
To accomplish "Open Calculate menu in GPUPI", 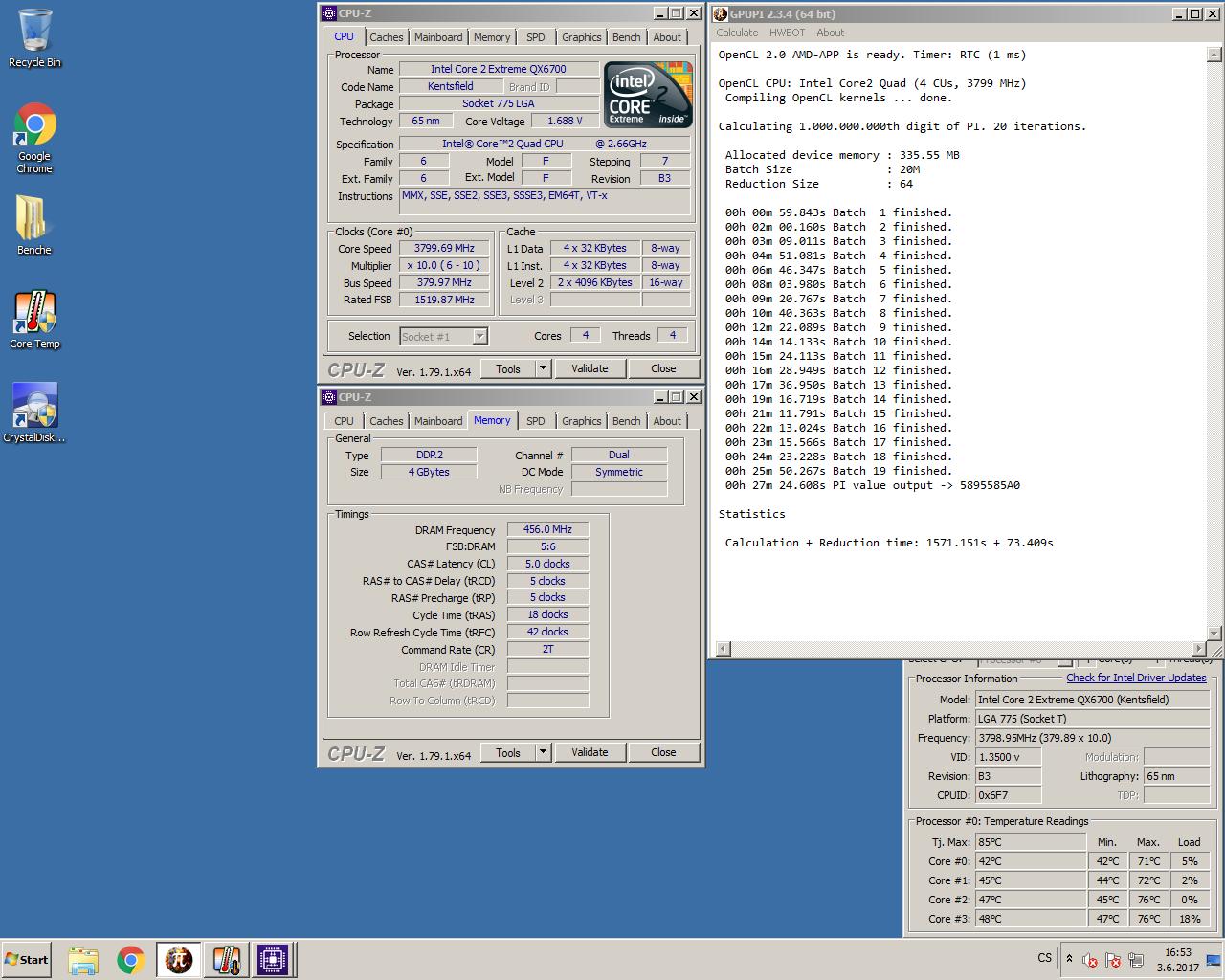I will pyautogui.click(x=737, y=33).
